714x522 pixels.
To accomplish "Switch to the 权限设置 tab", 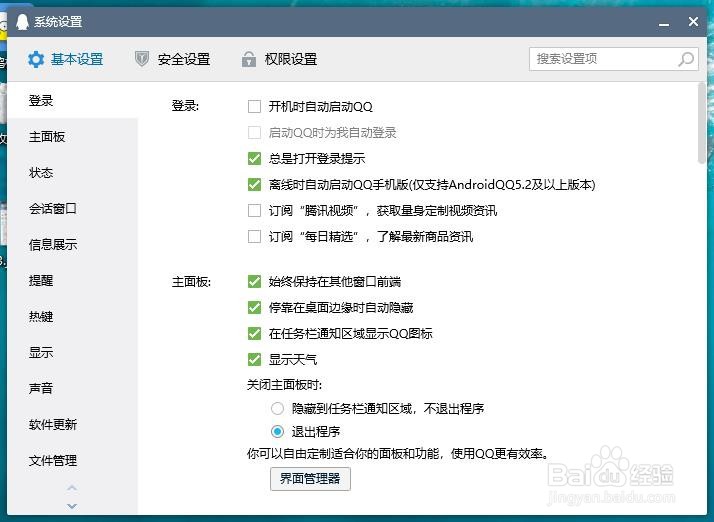I will [x=280, y=59].
